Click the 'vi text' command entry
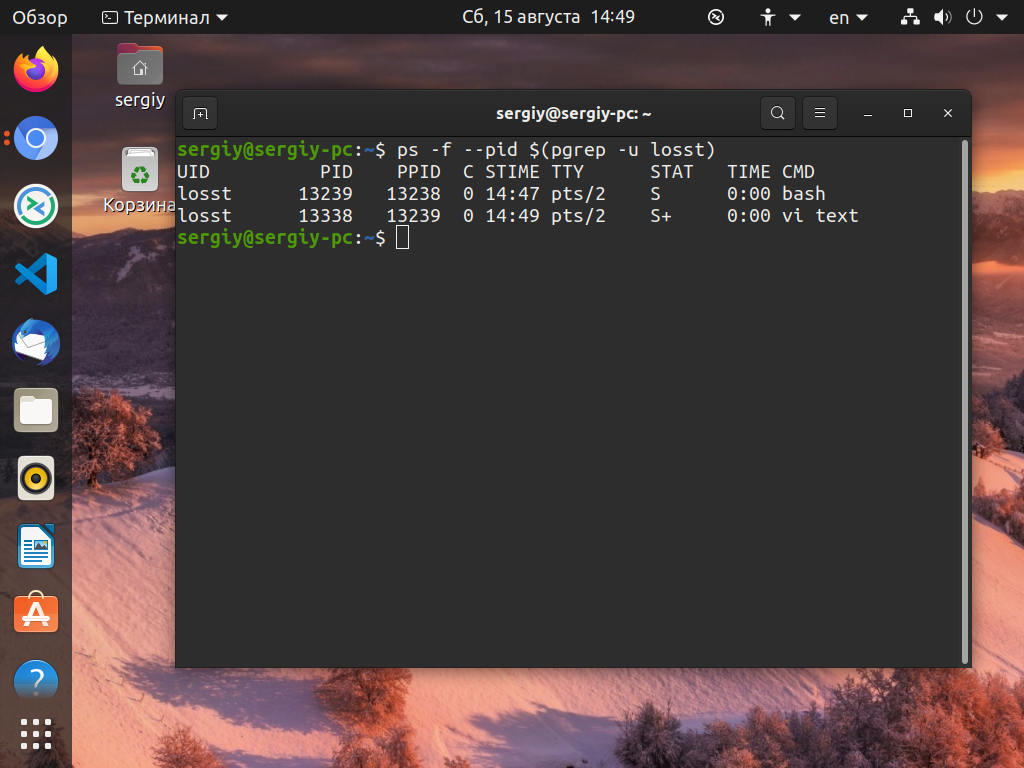 820,216
